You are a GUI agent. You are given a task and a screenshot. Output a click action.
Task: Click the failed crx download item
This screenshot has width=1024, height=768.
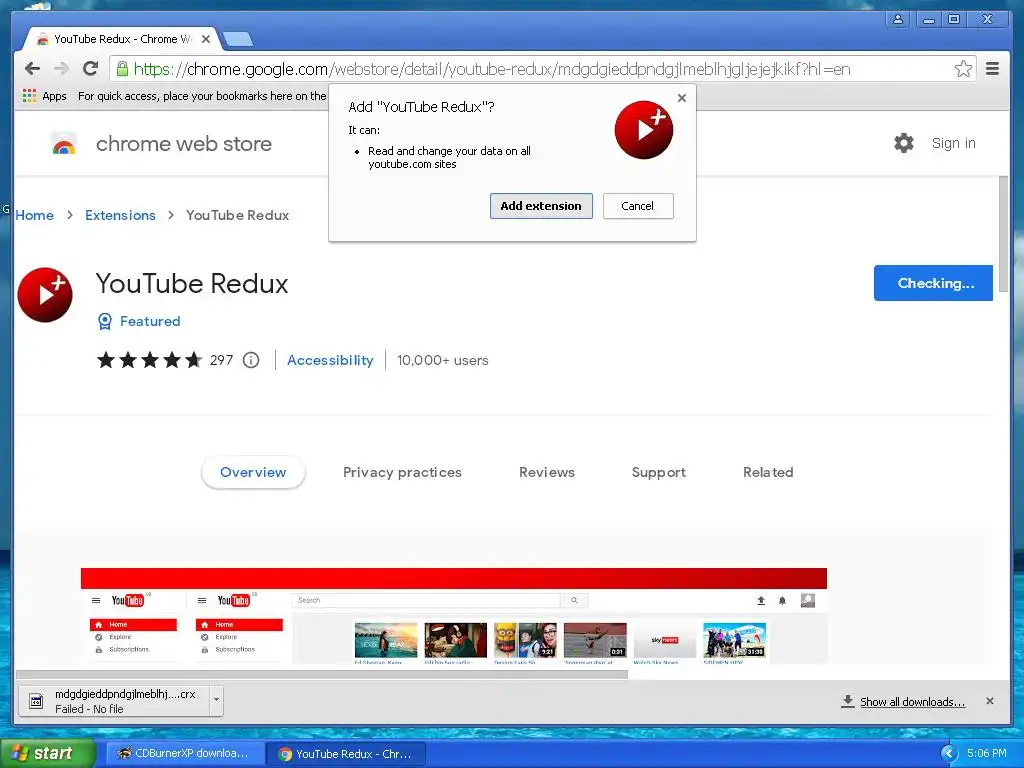click(x=121, y=701)
